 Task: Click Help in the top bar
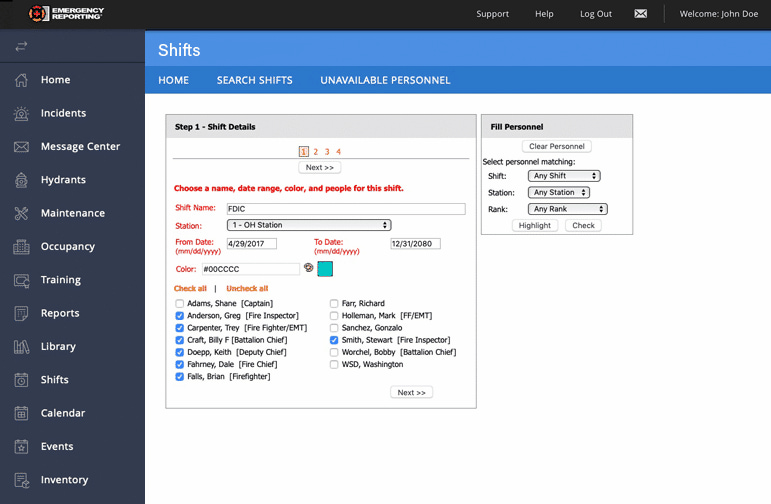pos(544,14)
